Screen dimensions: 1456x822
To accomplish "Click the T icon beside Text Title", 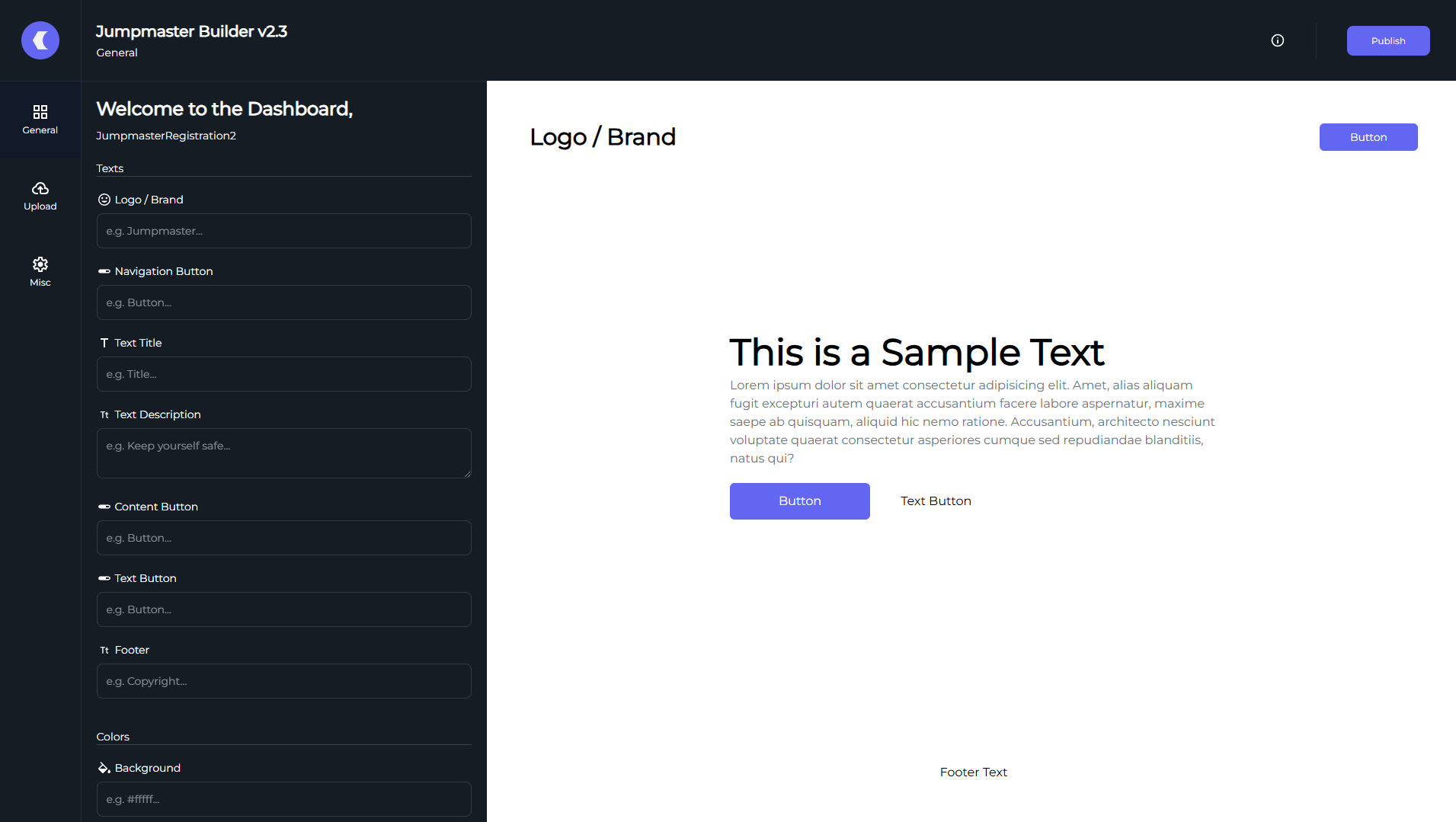I will (104, 343).
